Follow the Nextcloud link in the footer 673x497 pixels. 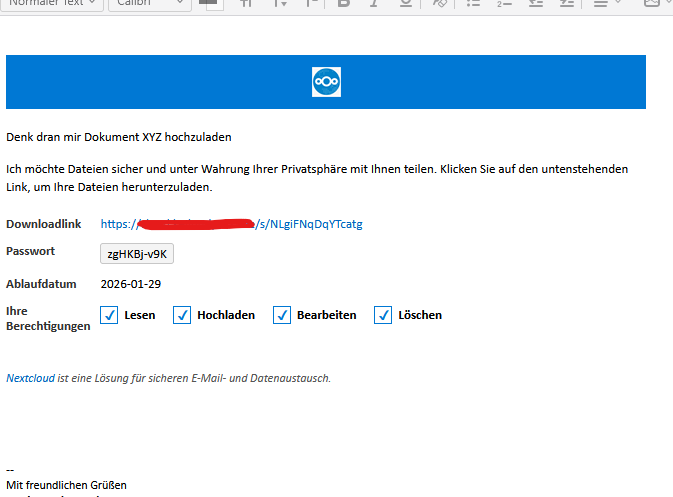click(30, 378)
